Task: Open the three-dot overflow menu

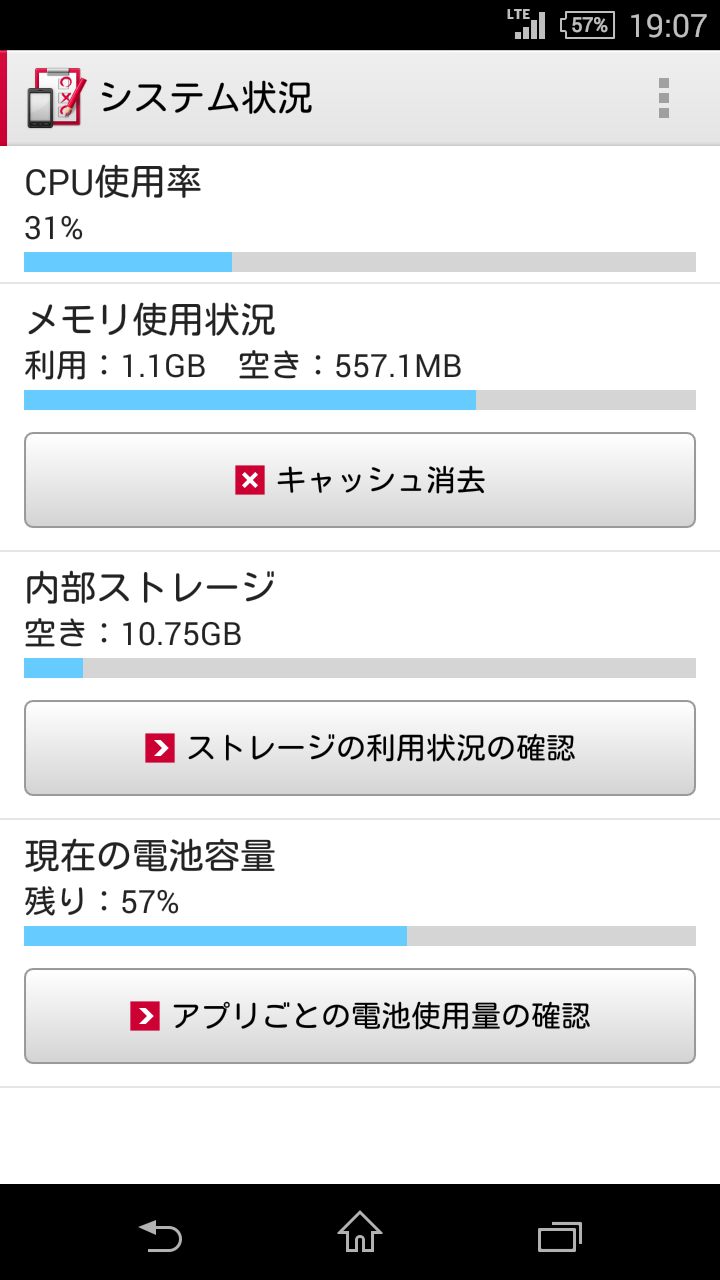Action: 664,98
